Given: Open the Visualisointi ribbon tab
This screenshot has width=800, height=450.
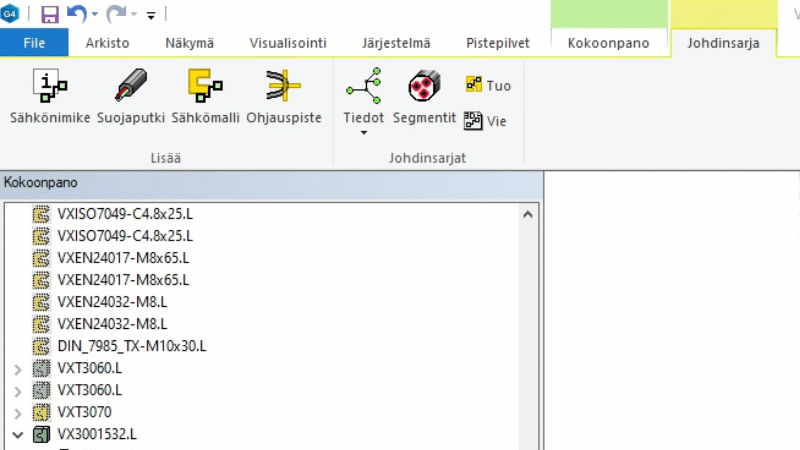Looking at the screenshot, I should pyautogui.click(x=288, y=43).
